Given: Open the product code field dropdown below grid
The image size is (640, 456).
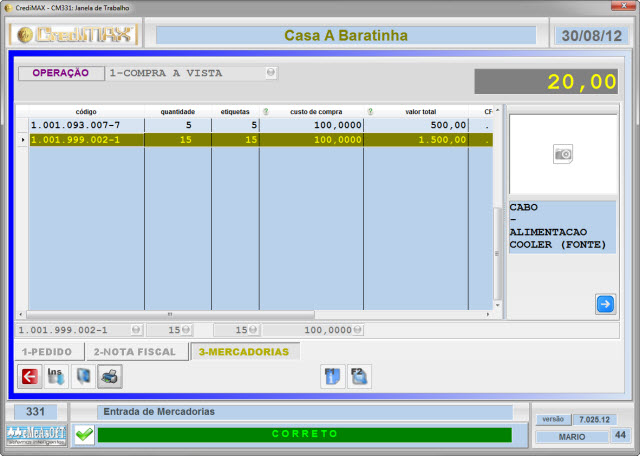Looking at the screenshot, I should (133, 330).
